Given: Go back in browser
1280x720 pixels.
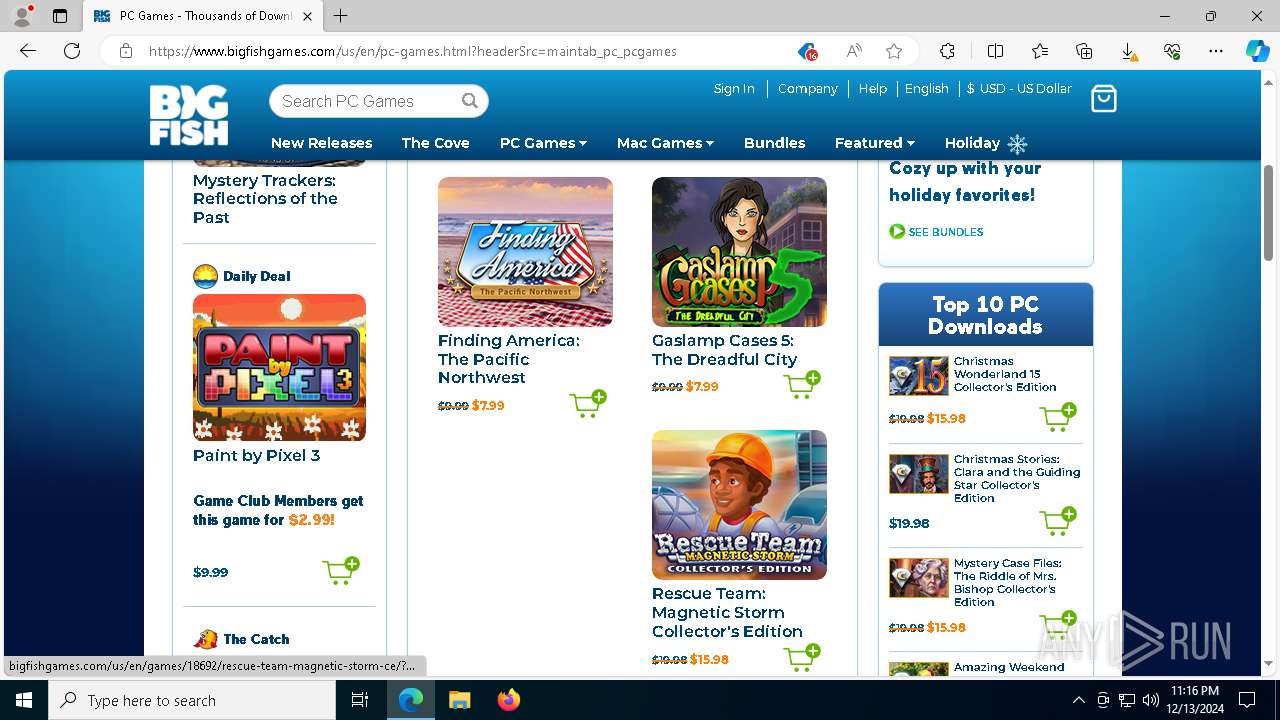Looking at the screenshot, I should (28, 51).
